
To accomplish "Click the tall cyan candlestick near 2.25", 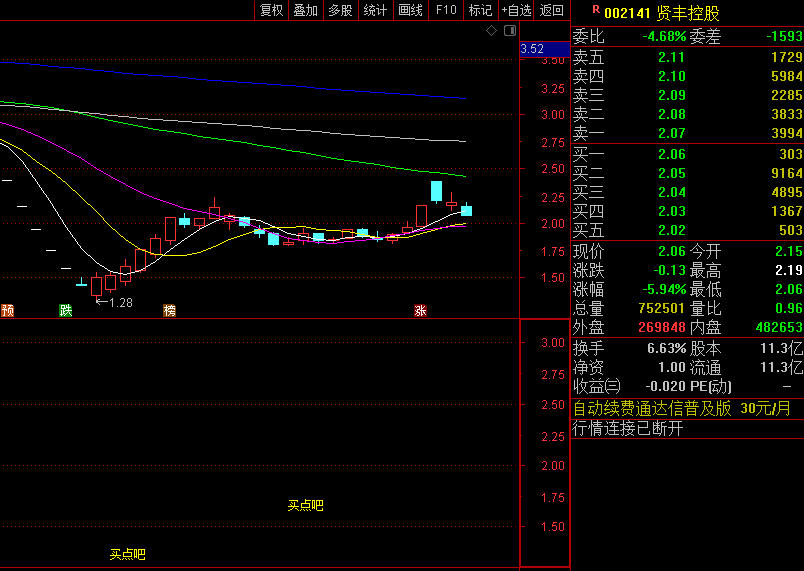I will point(436,191).
